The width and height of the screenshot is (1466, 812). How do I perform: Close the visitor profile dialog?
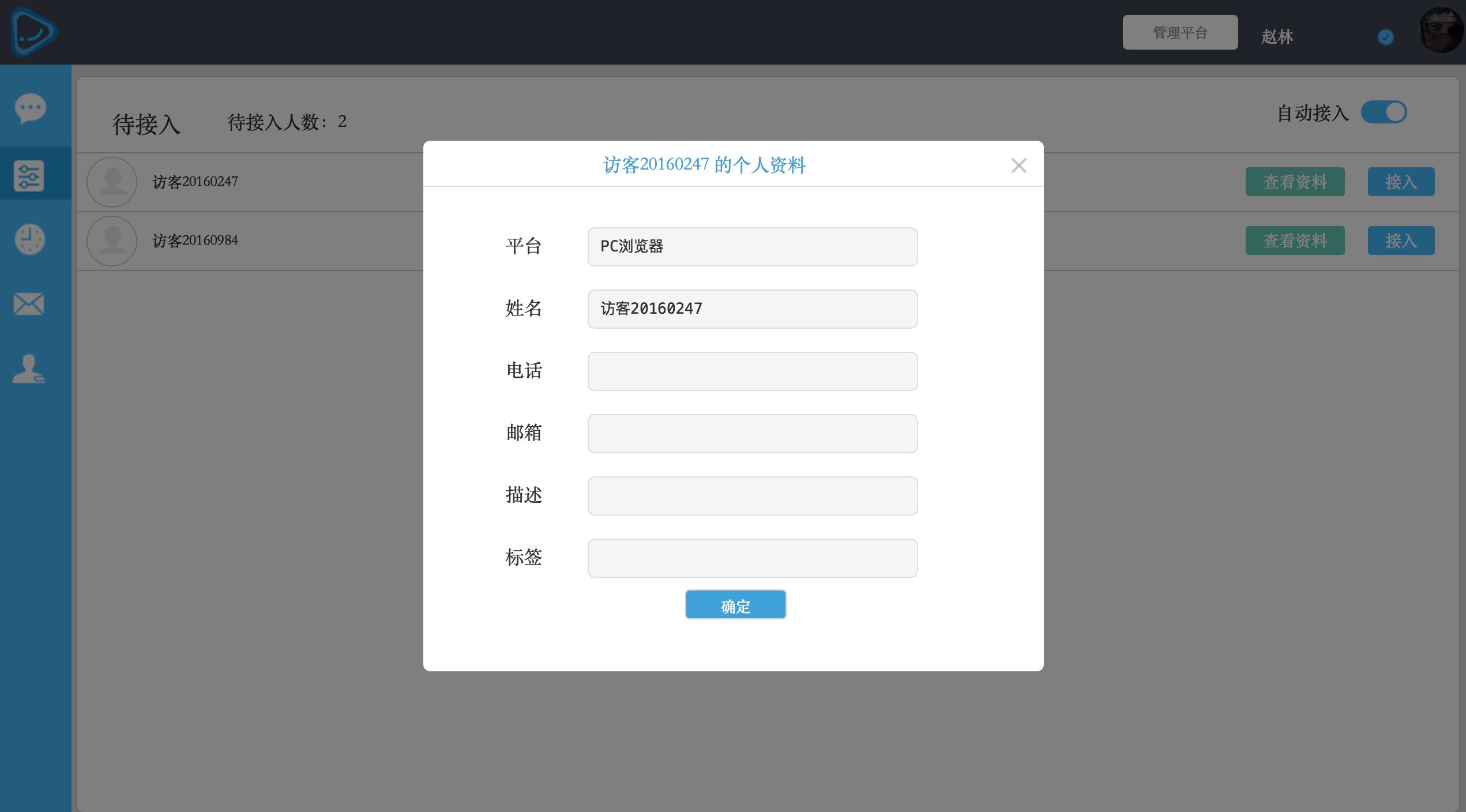pos(1018,166)
